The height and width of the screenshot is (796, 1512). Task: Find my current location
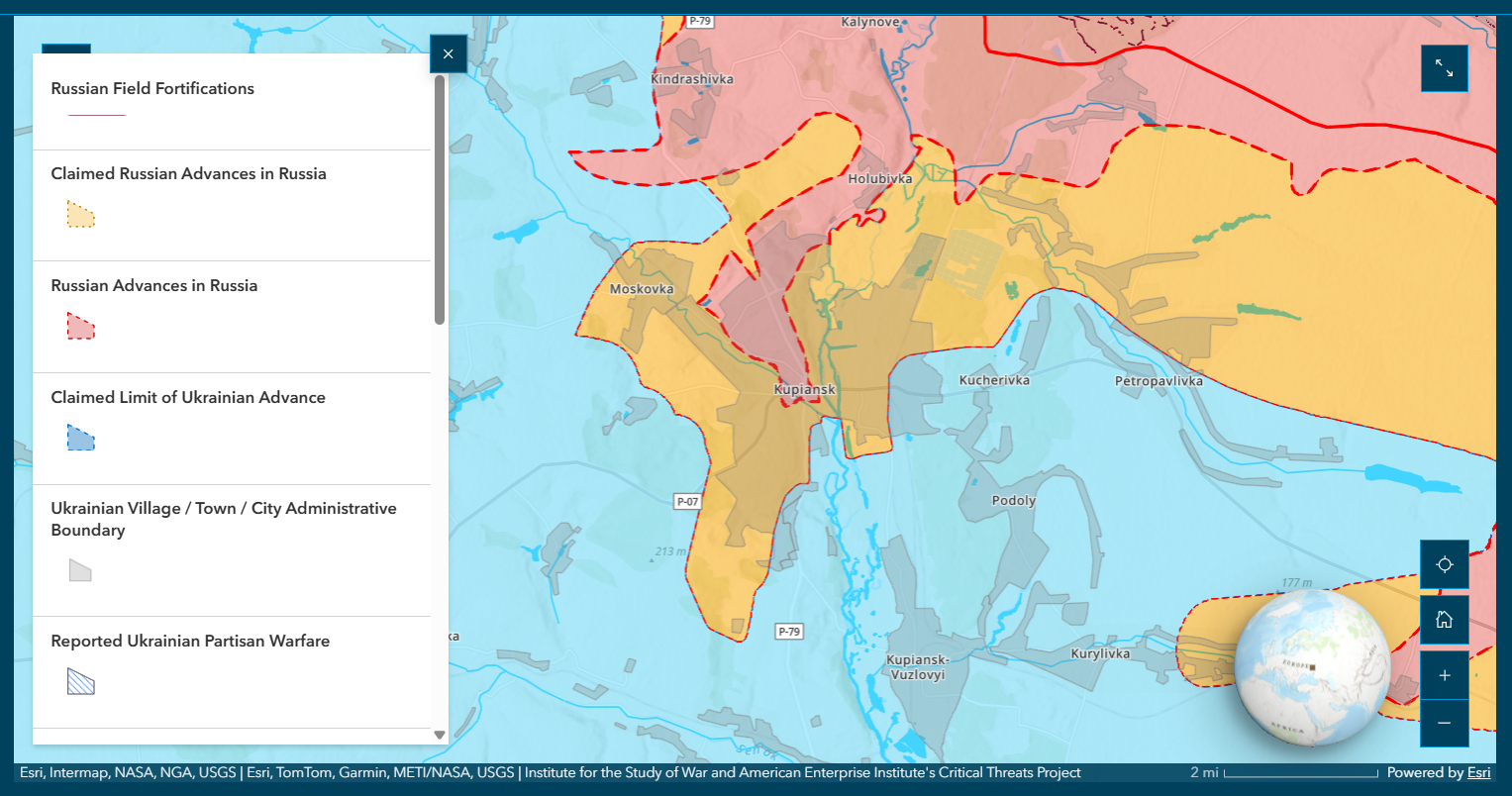[x=1445, y=564]
